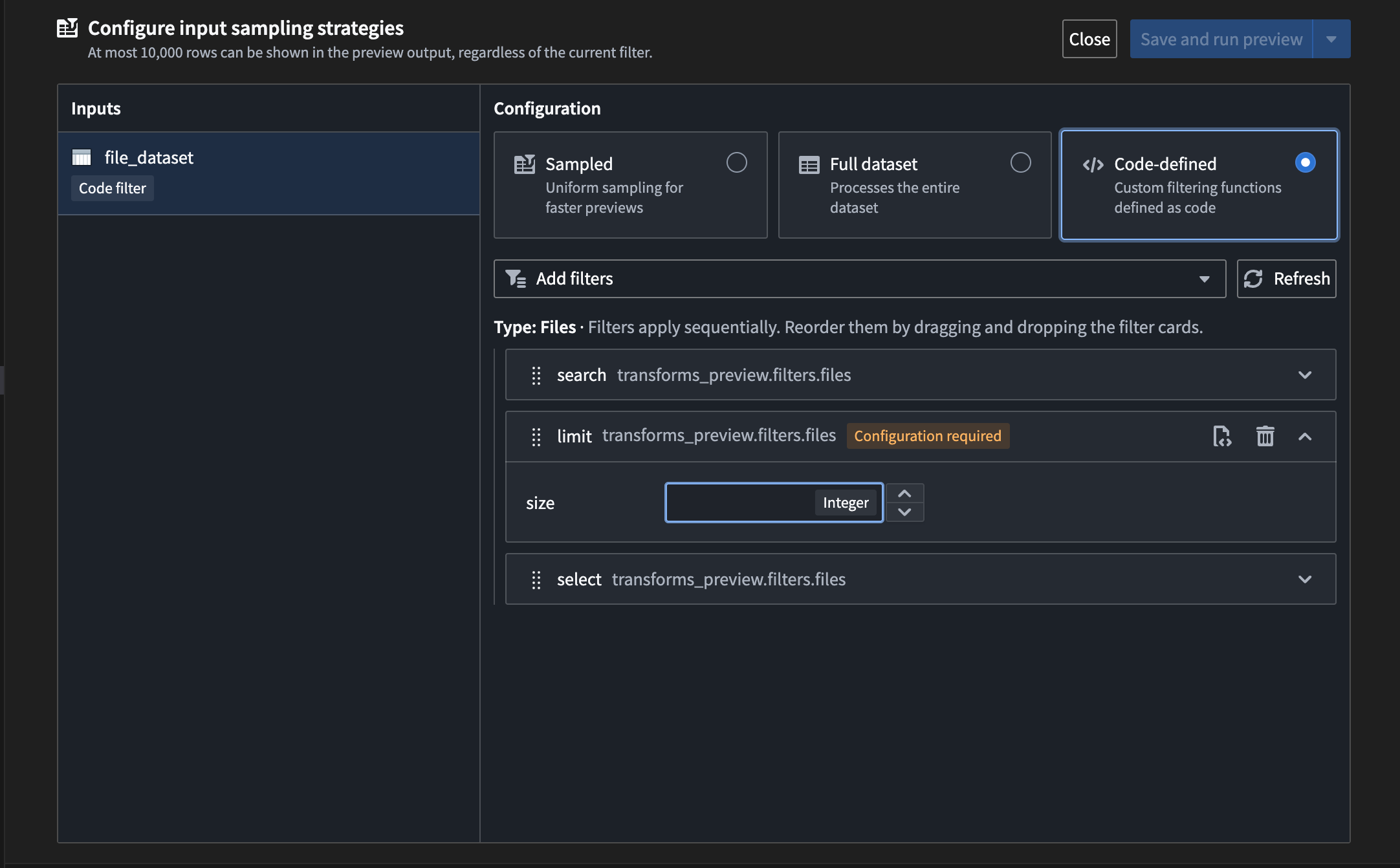
Task: Expand the search filter card
Action: pyautogui.click(x=1305, y=374)
